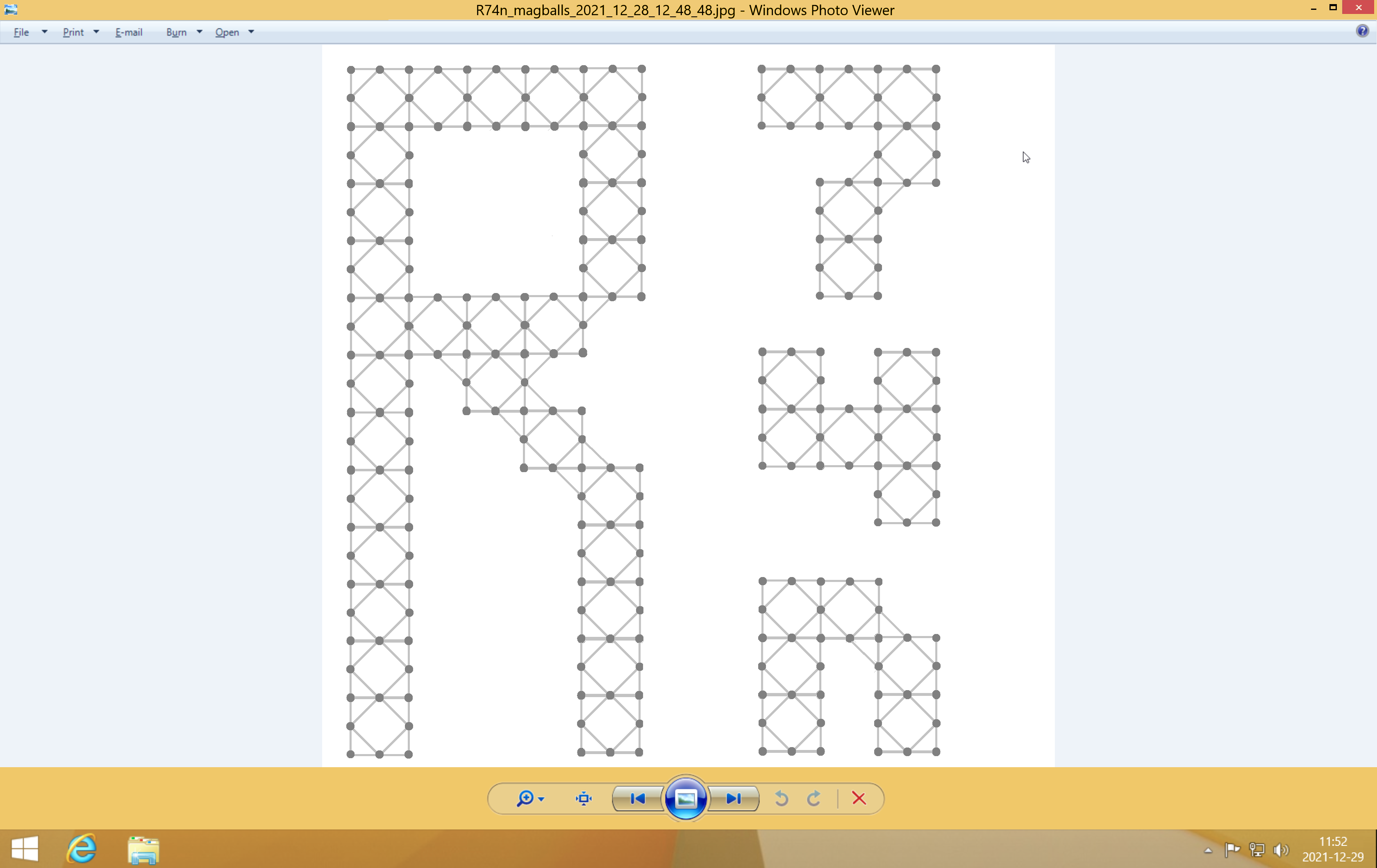1377x868 pixels.
Task: Open the Print menu
Action: pos(73,32)
